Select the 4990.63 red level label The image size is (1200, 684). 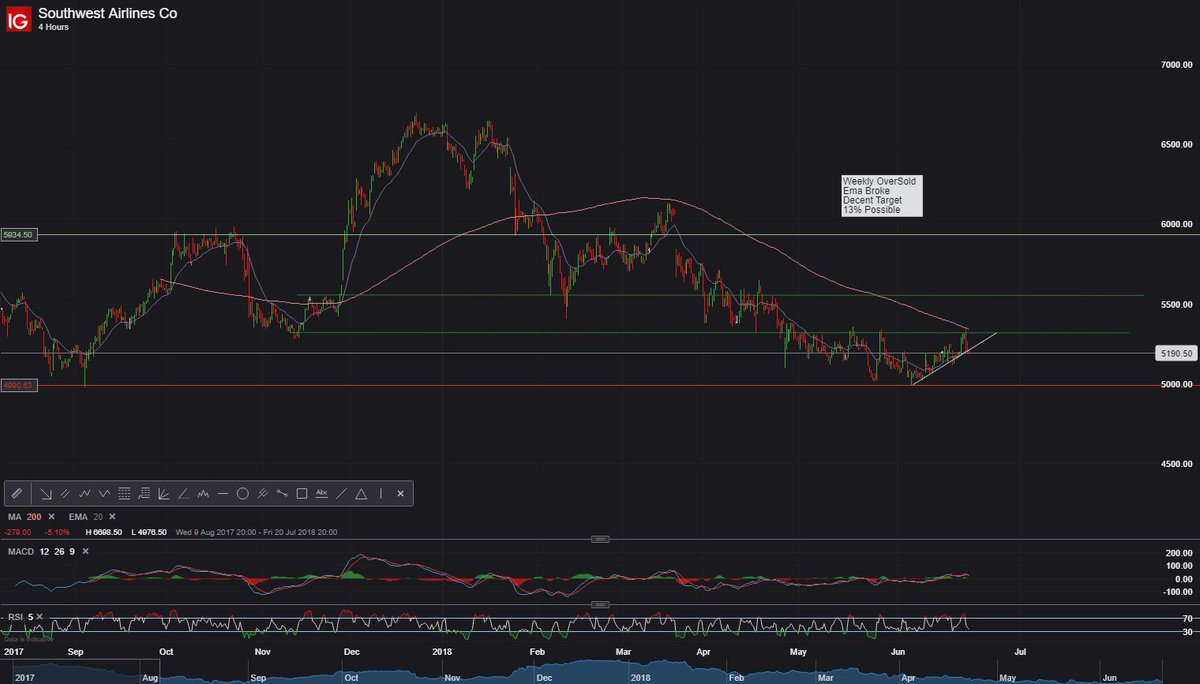pyautogui.click(x=20, y=385)
